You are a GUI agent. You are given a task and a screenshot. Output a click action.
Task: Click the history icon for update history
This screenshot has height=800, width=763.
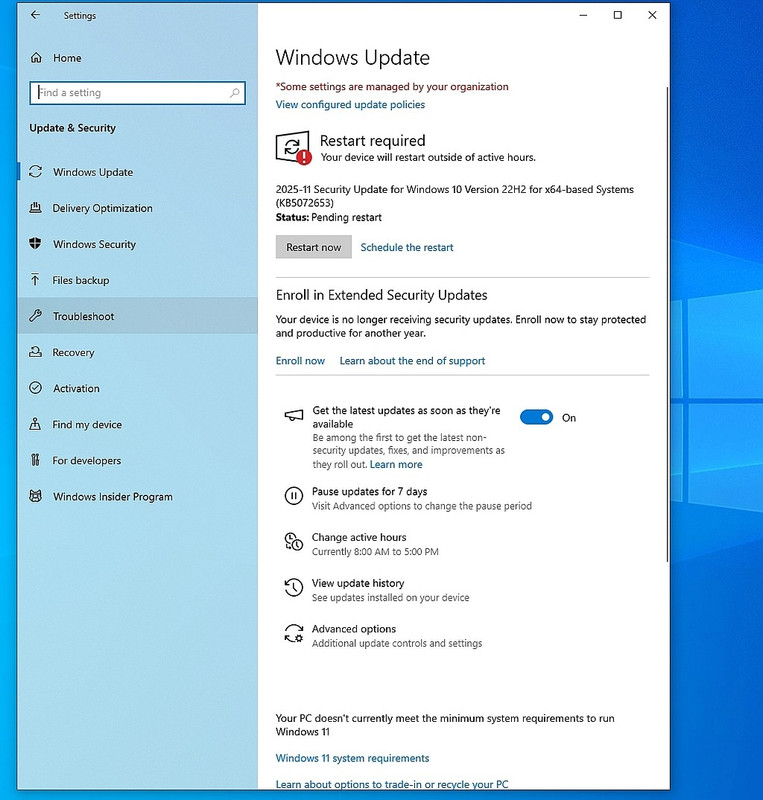293,587
